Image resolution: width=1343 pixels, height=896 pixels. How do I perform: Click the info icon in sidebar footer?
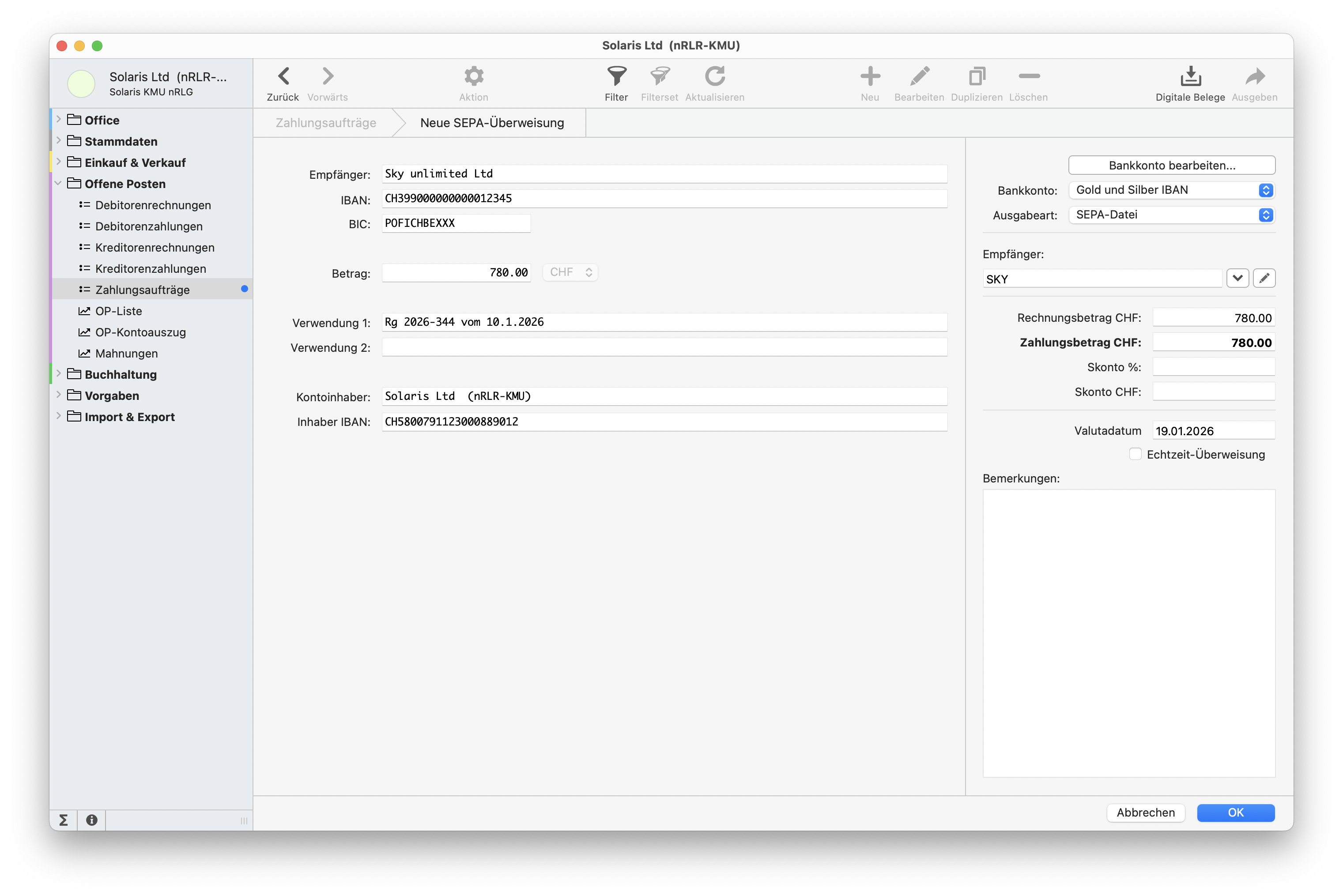point(91,820)
